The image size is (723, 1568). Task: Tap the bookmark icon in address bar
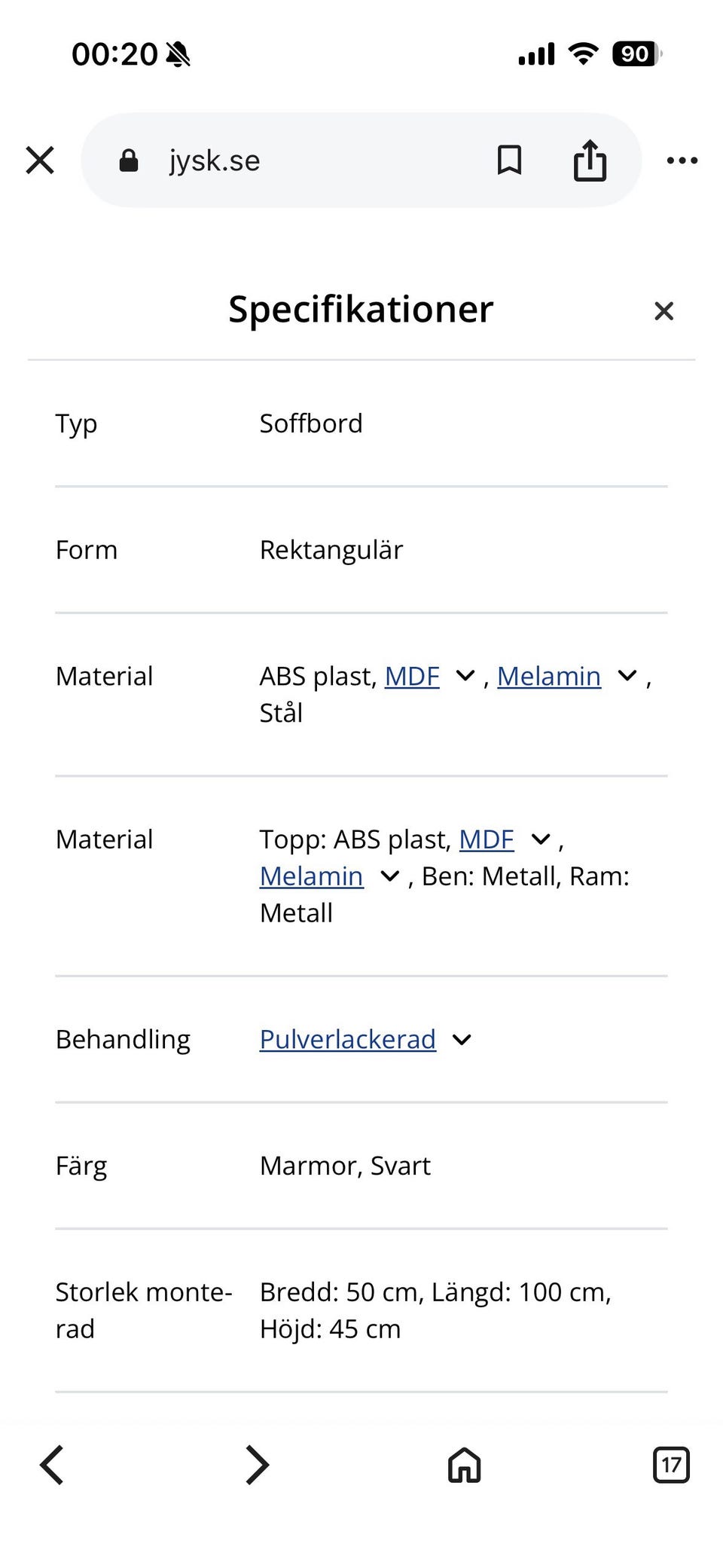(509, 160)
